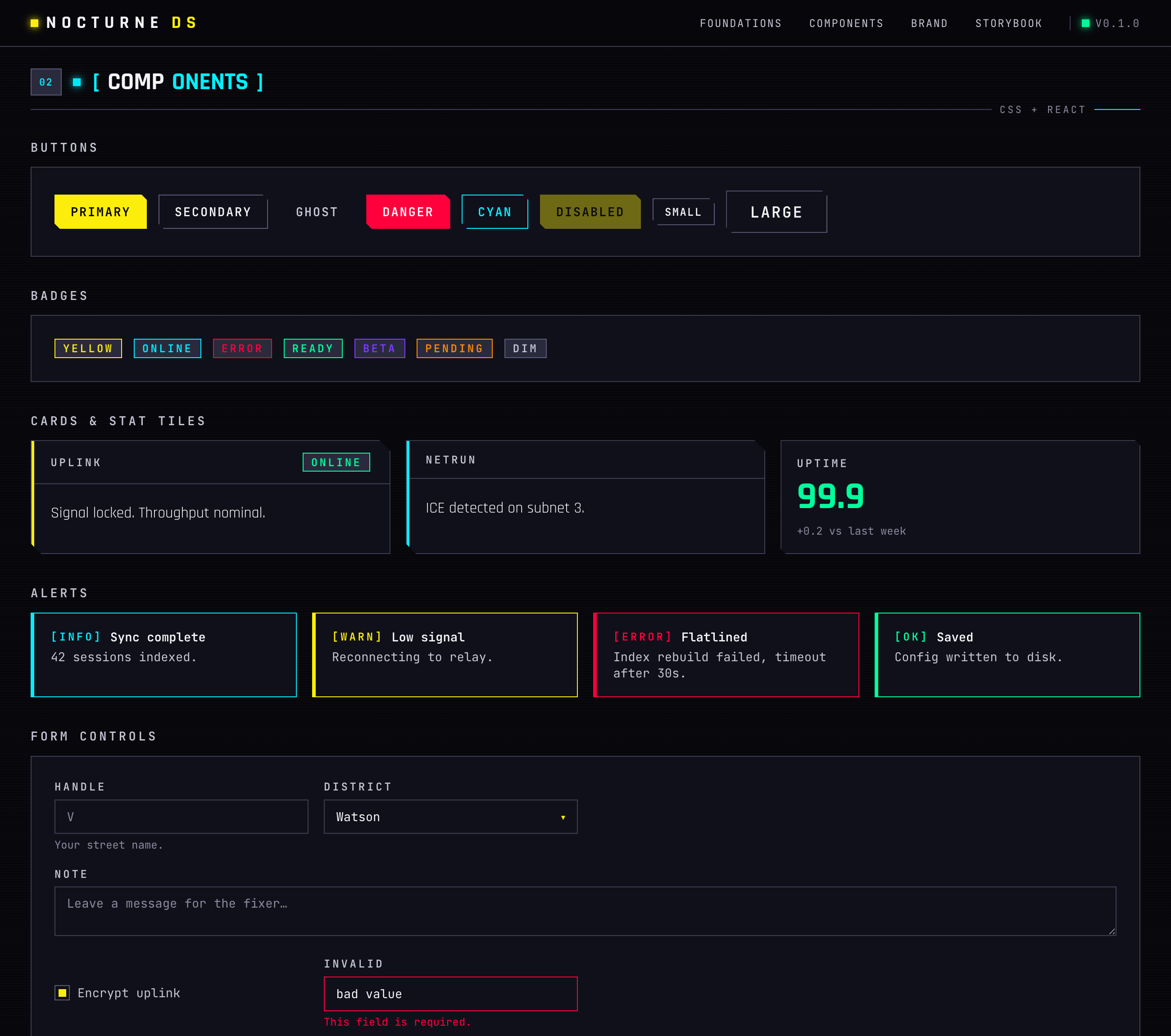Click the [INFO] Sync complete alert
Image resolution: width=1171 pixels, height=1036 pixels.
pos(164,655)
